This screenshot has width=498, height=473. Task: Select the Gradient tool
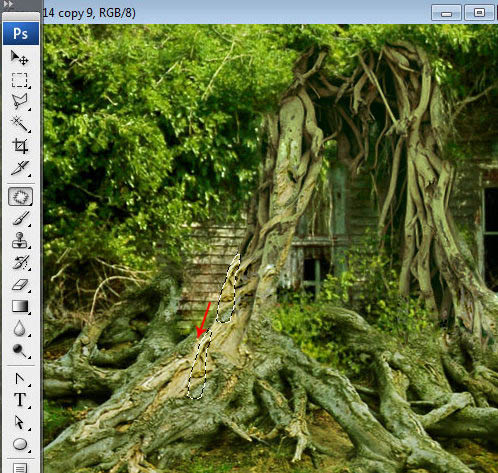tap(20, 306)
